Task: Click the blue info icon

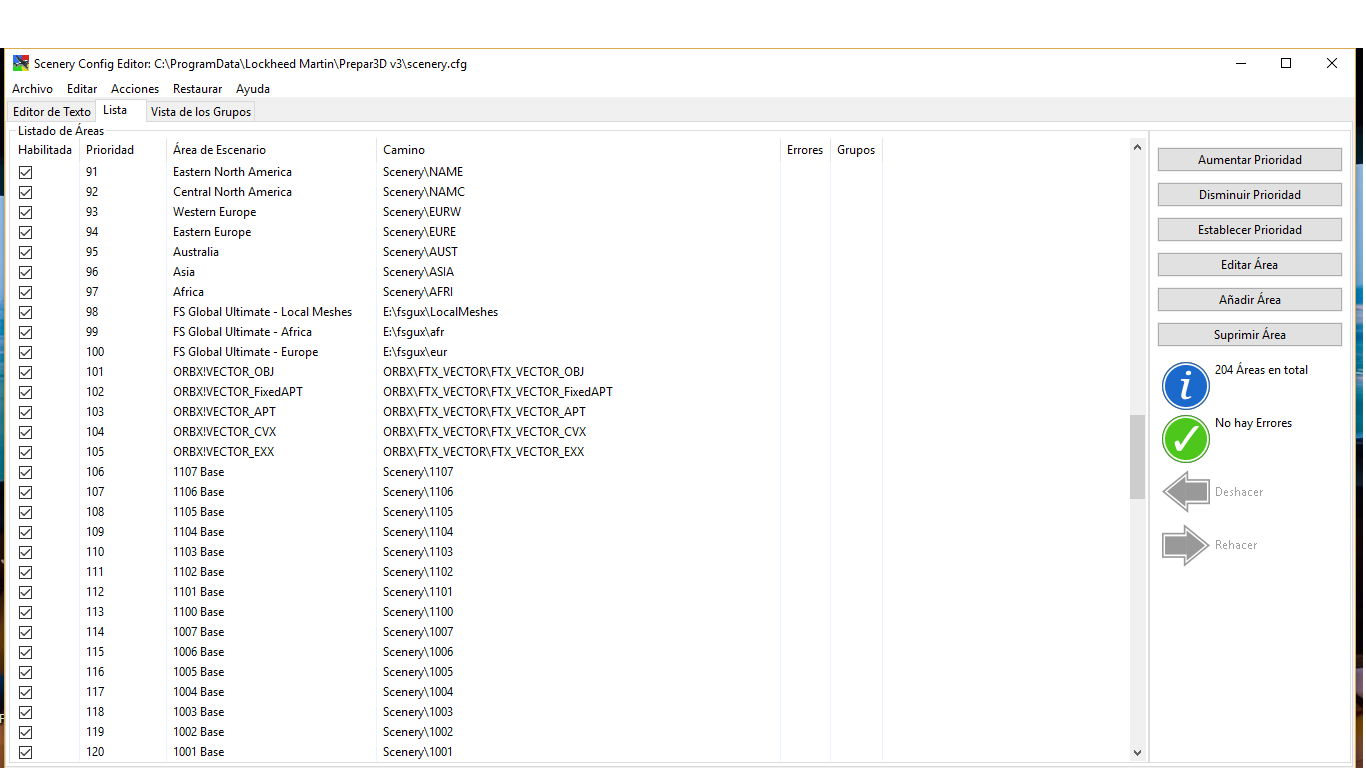Action: (x=1186, y=386)
